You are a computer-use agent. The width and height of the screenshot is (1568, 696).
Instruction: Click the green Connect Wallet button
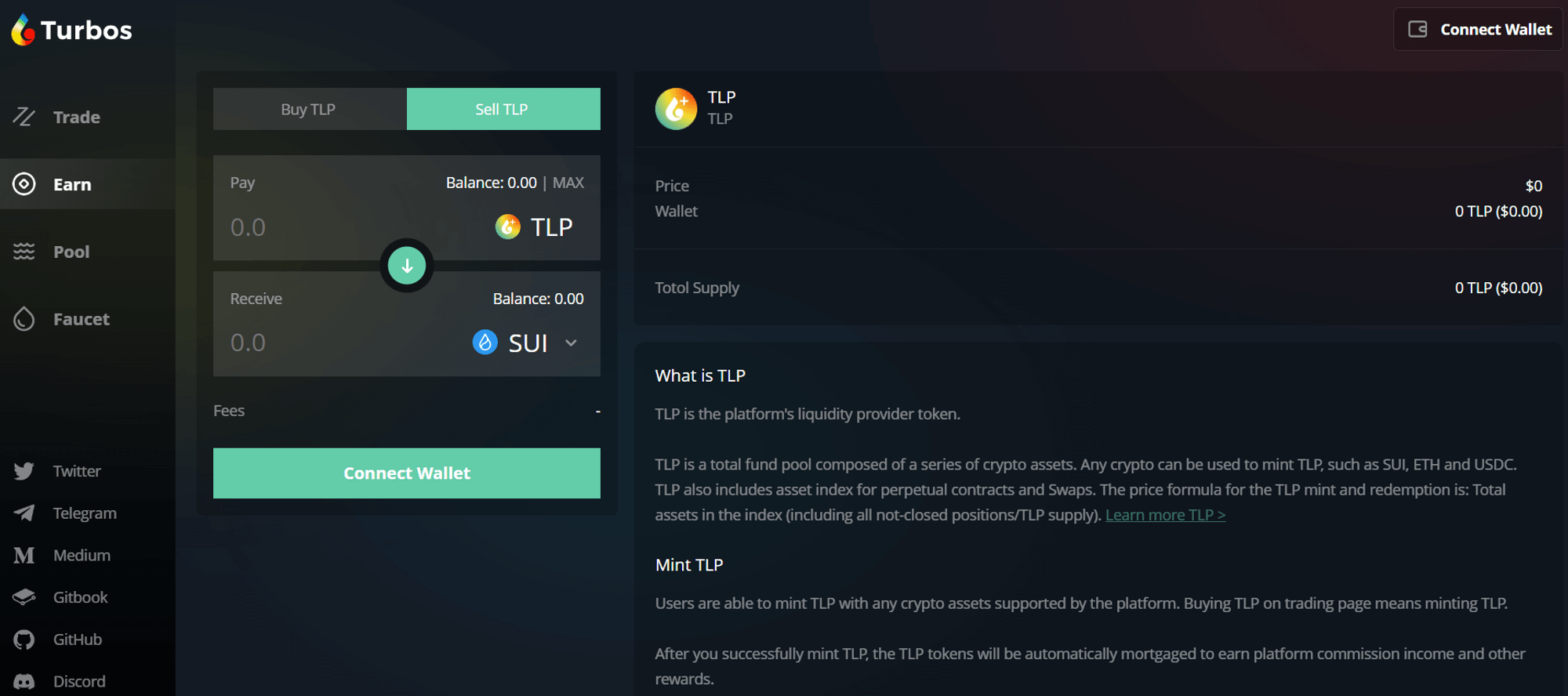click(407, 473)
